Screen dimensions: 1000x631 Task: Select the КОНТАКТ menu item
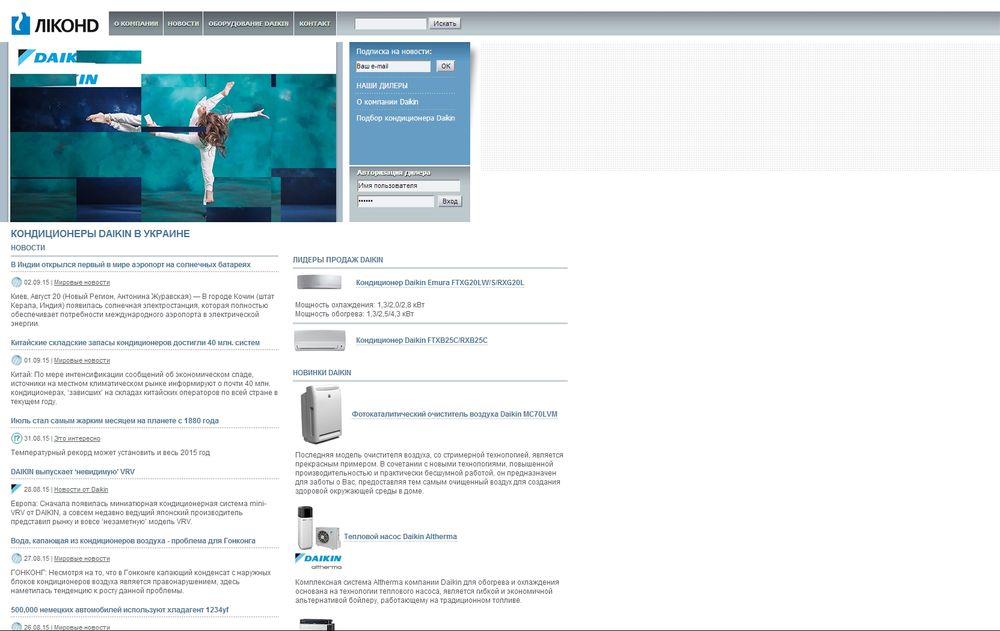tap(315, 24)
